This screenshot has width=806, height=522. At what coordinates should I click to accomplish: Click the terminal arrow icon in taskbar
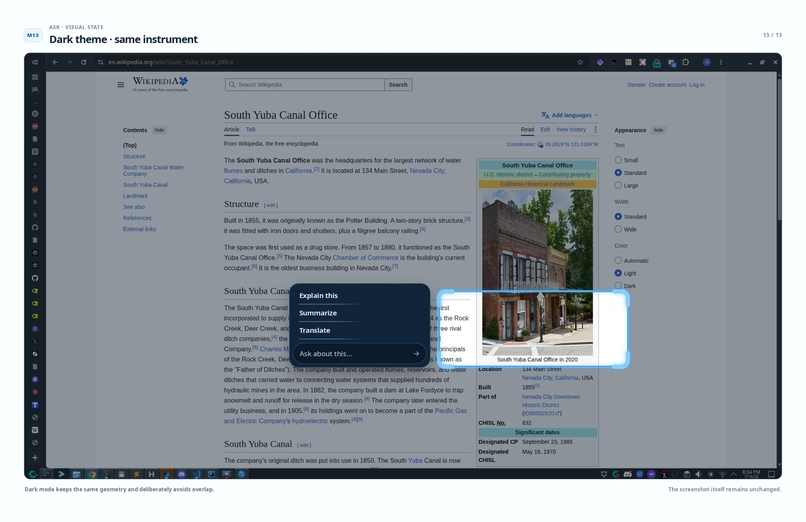pyautogui.click(x=61, y=474)
